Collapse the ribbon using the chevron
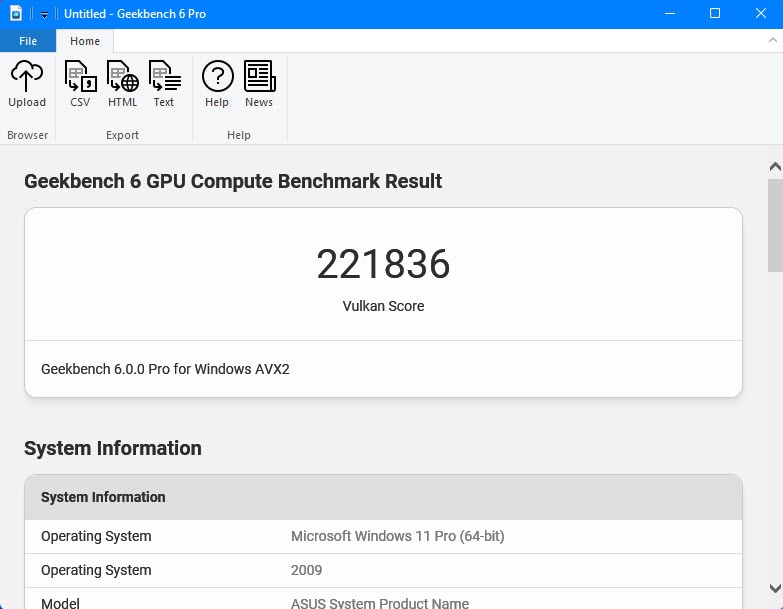Screen dimensions: 783x609 [x=771, y=41]
